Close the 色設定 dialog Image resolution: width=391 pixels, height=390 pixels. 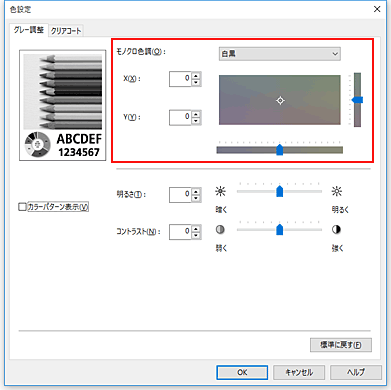tap(377, 9)
